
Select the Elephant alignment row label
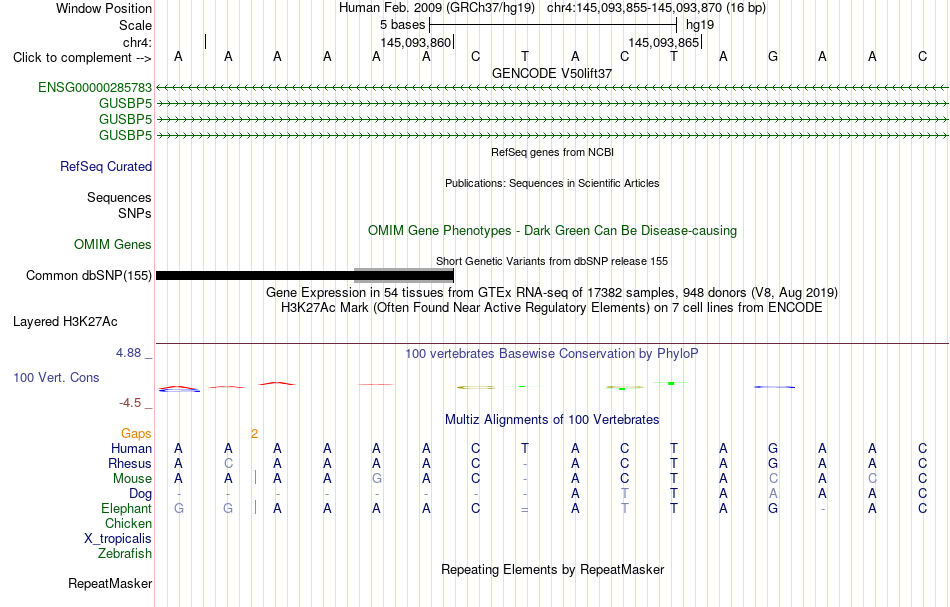126,508
